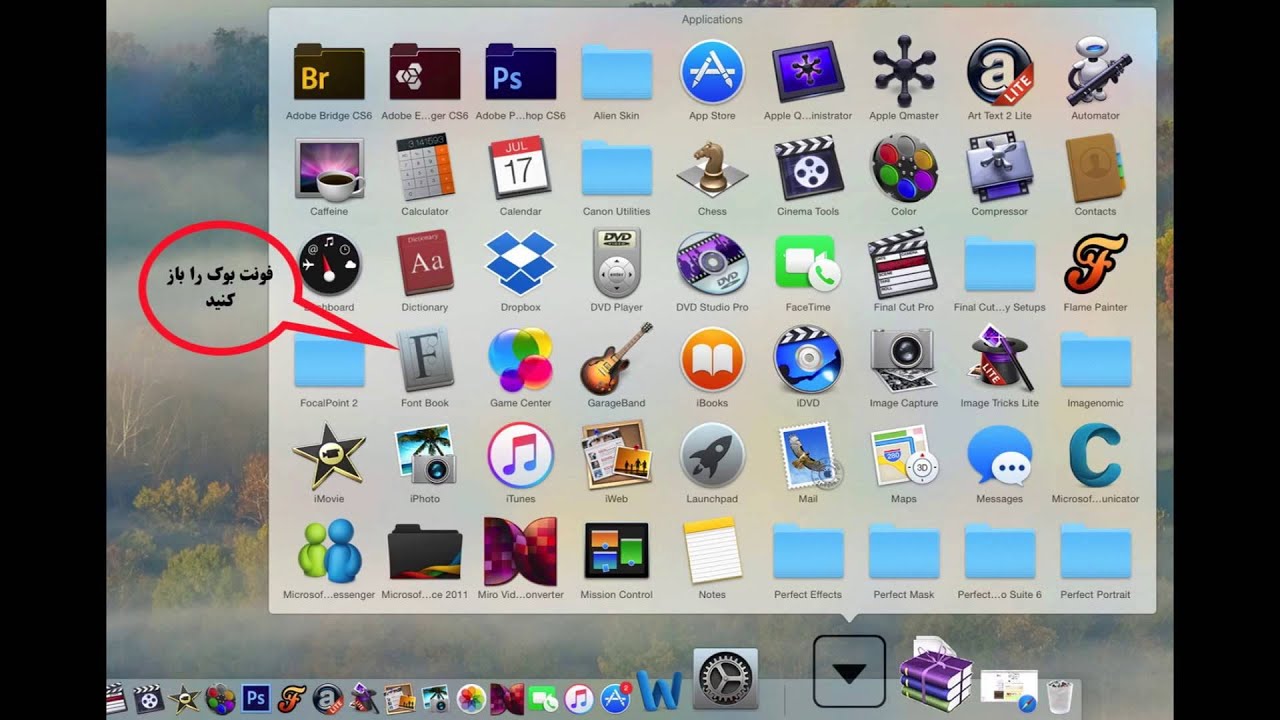
Task: Open the Canon Utilities folder
Action: tap(616, 168)
